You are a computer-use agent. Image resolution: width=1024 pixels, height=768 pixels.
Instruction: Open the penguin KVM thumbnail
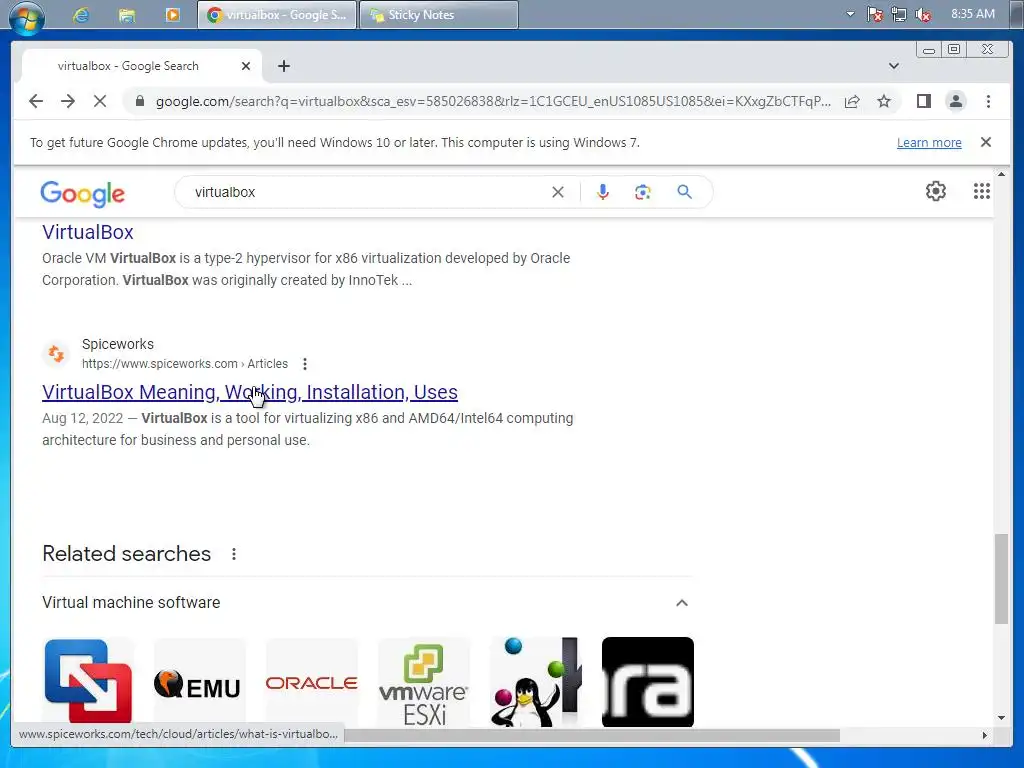click(x=536, y=681)
